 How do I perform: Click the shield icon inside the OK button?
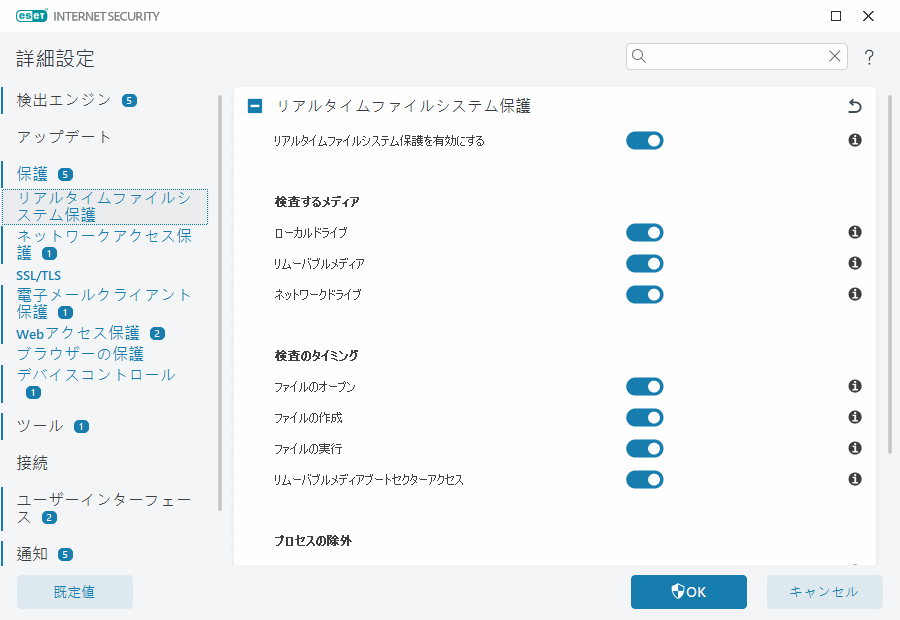(676, 591)
